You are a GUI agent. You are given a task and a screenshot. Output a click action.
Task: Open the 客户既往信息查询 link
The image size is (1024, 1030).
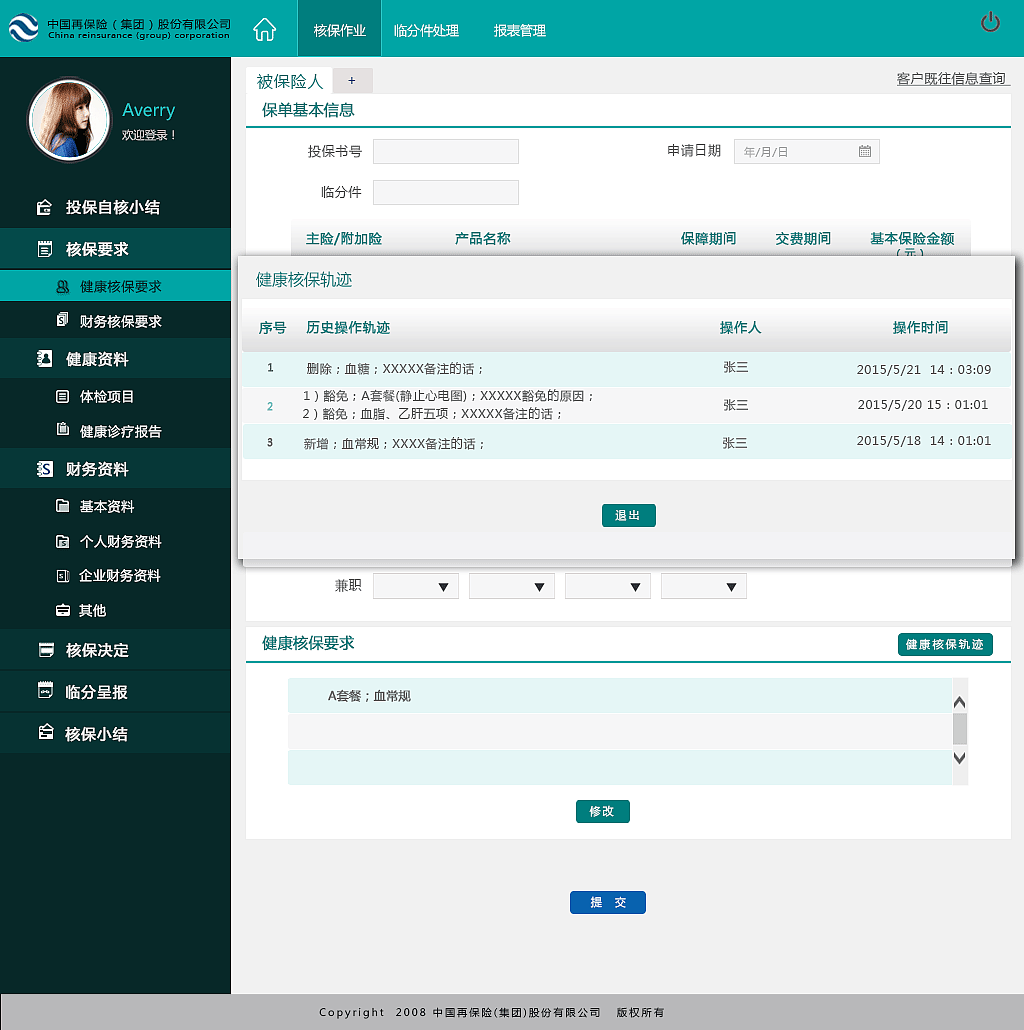949,77
